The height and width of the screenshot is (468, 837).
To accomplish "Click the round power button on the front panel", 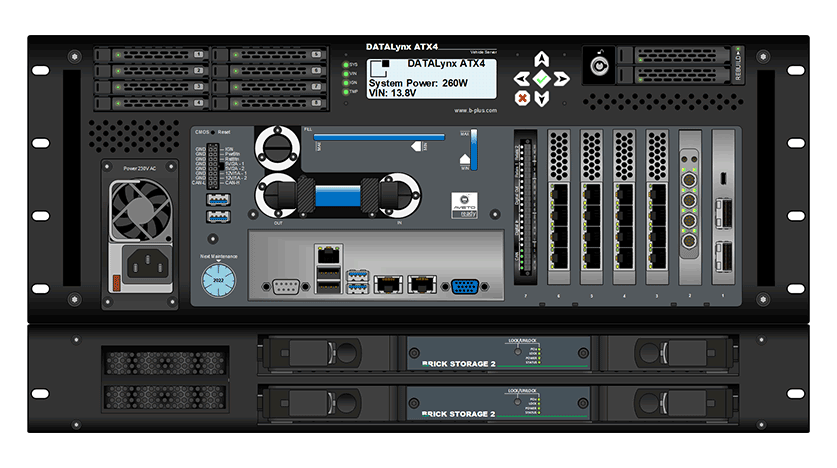I will pos(599,67).
